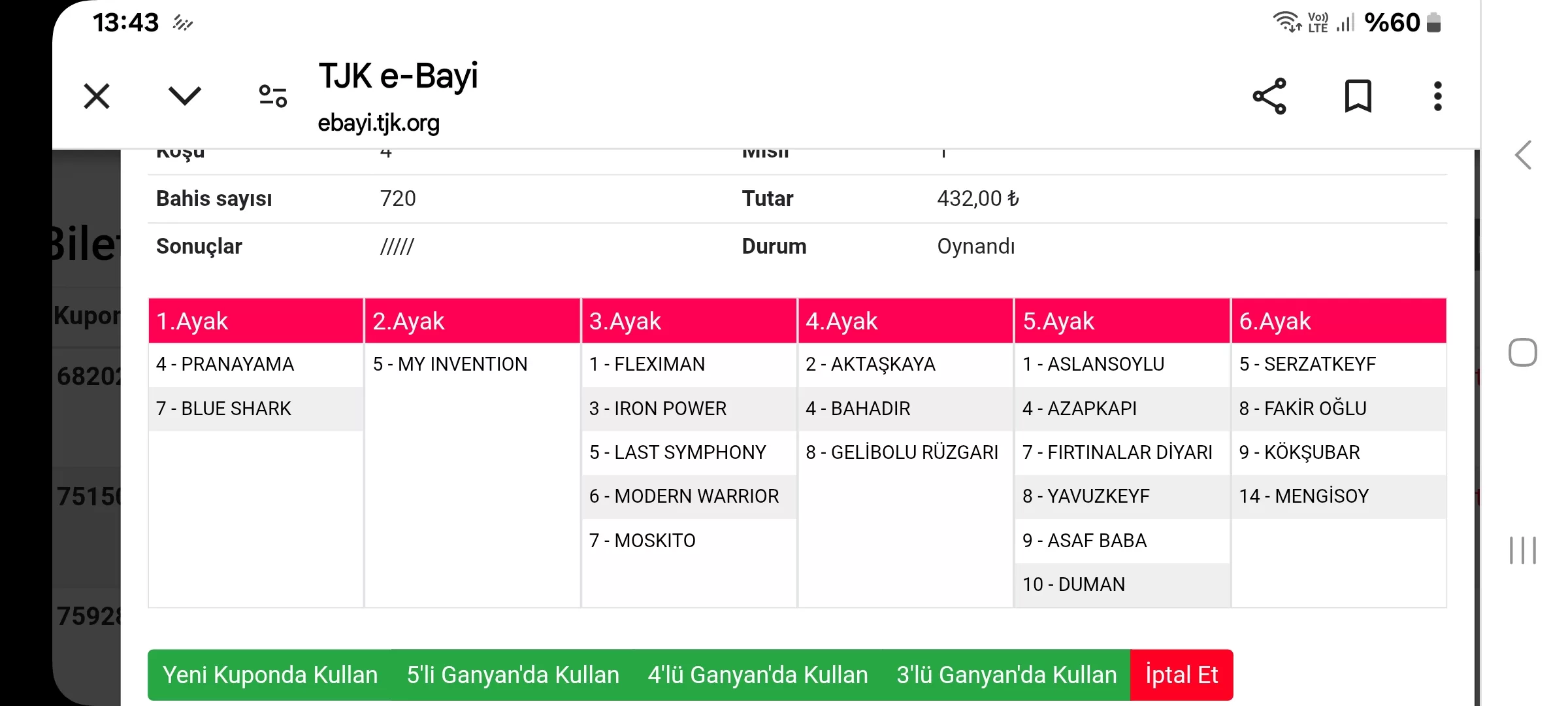Cancel coupon with İptal Et
Viewport: 1568px width, 706px height.
[x=1181, y=675]
